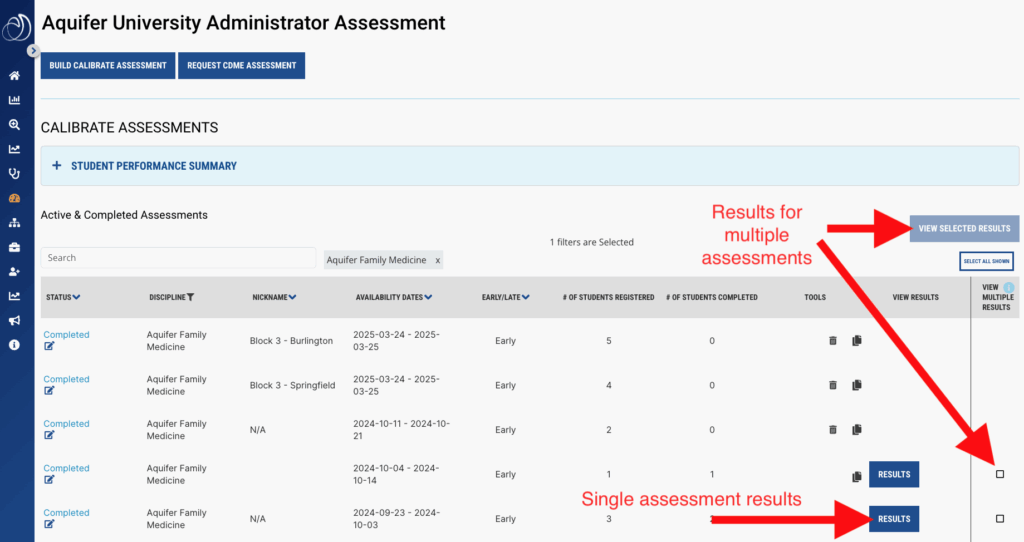Image resolution: width=1024 pixels, height=542 pixels.
Task: Click the Aquifer logo in the sidebar
Action: [x=16, y=27]
